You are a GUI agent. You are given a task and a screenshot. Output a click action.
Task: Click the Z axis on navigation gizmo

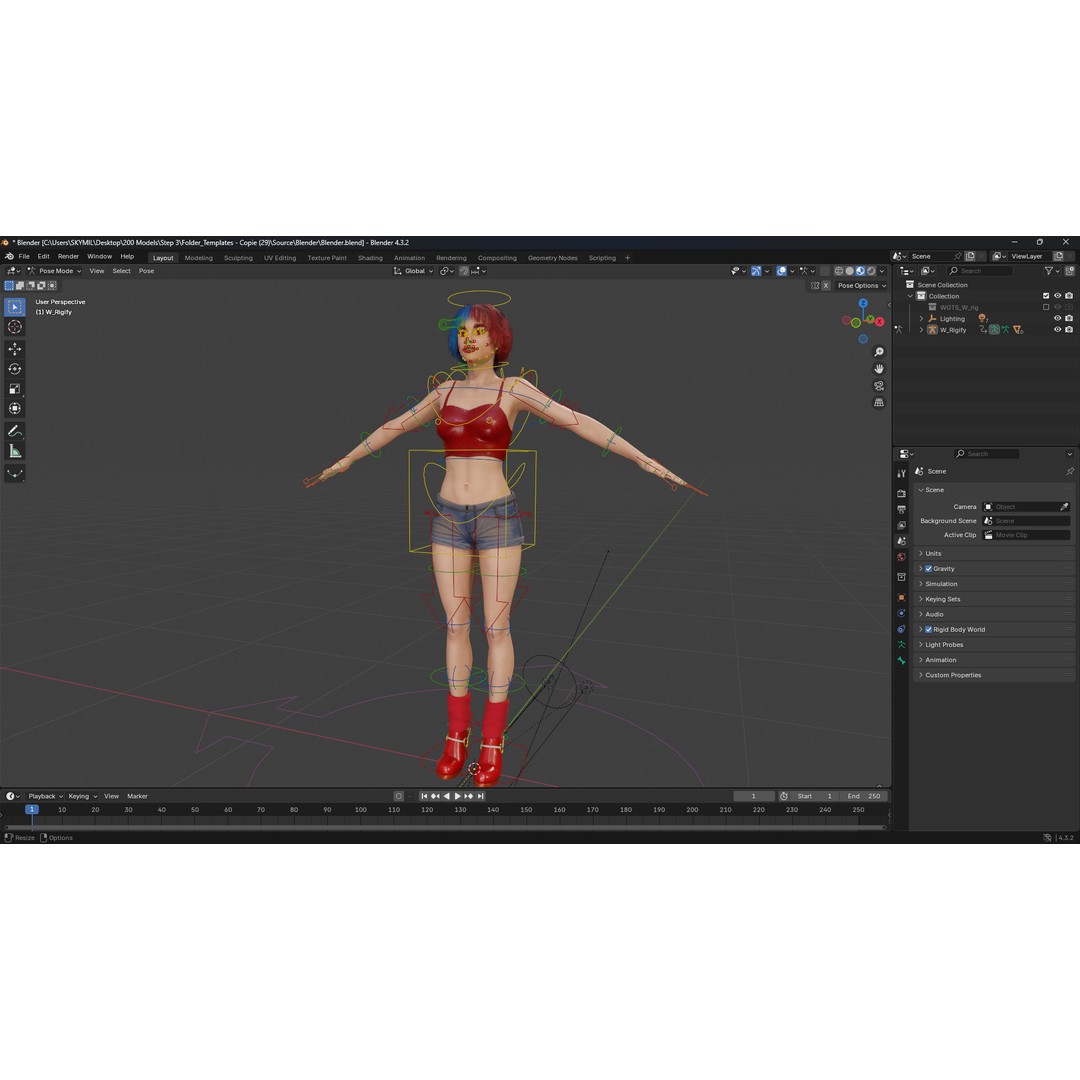tap(863, 303)
